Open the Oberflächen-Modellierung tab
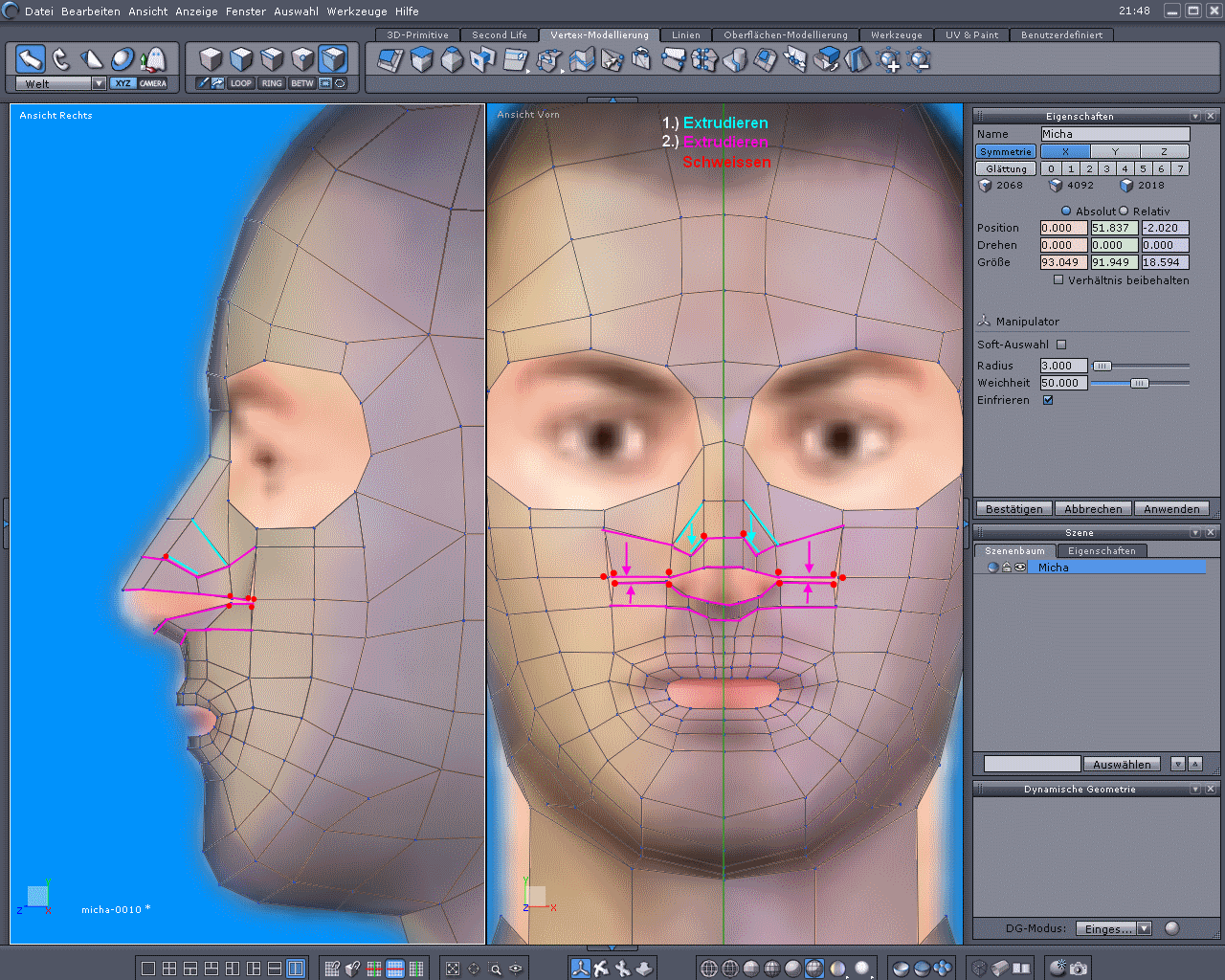 [x=786, y=34]
